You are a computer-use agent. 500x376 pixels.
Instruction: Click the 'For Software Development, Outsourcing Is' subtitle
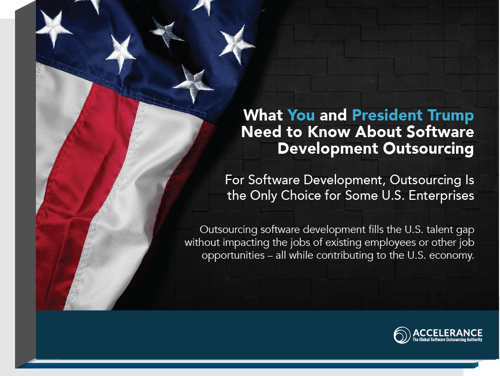coord(349,180)
